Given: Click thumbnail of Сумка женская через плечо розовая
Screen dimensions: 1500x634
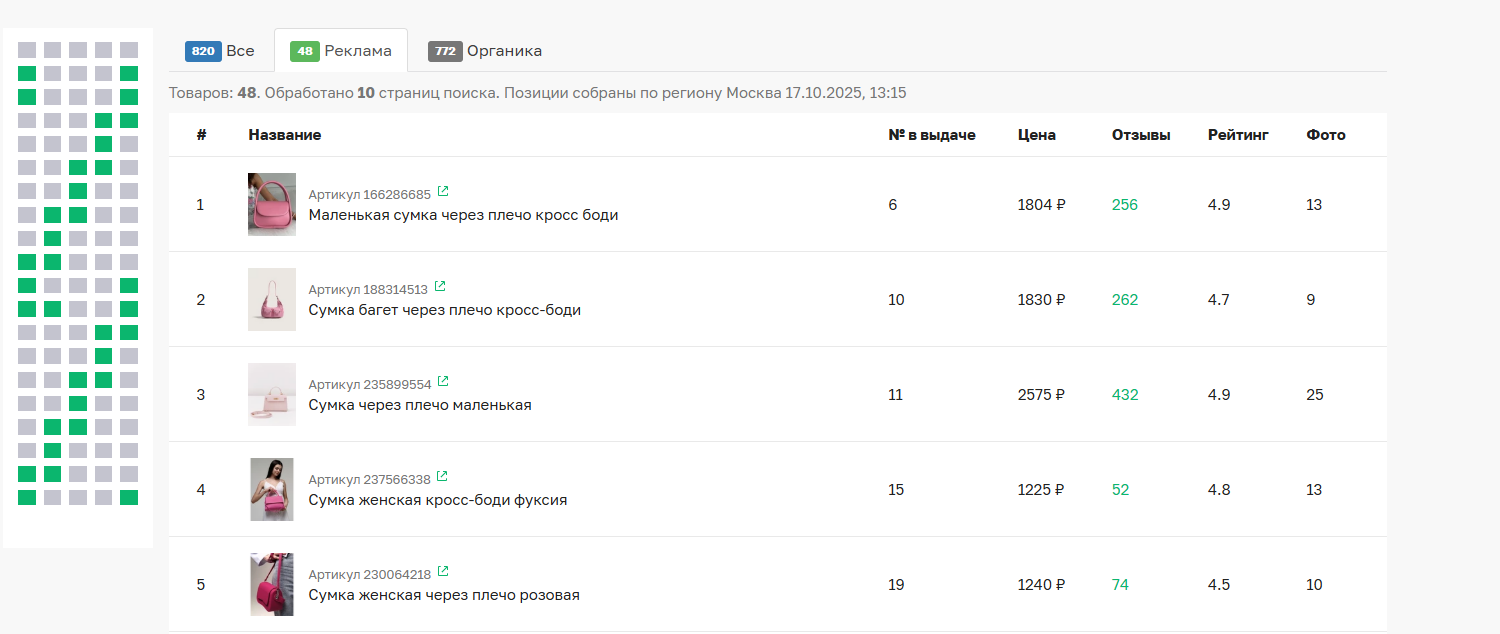Looking at the screenshot, I should click(272, 584).
